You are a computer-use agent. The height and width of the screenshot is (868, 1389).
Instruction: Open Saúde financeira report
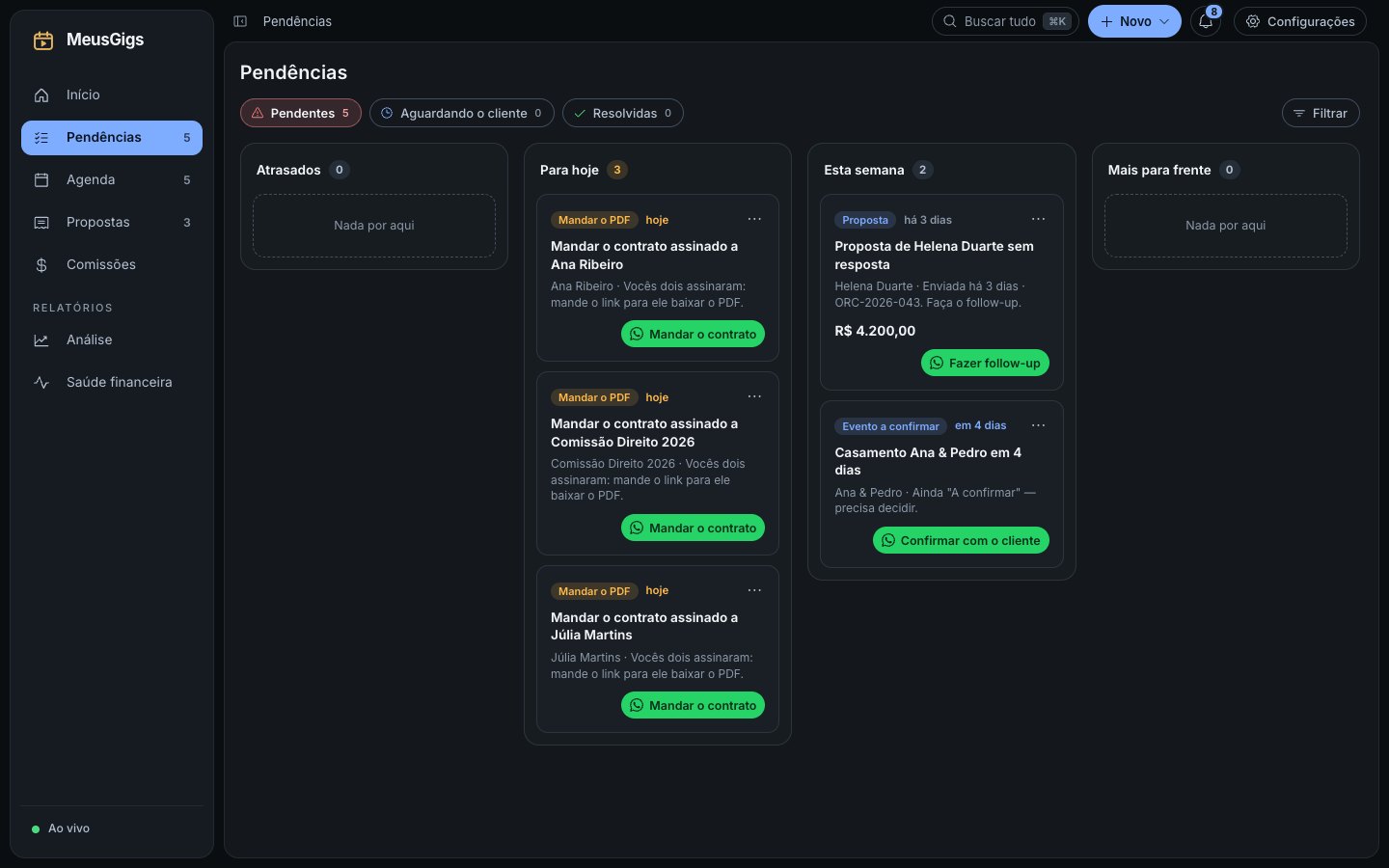coord(112,382)
